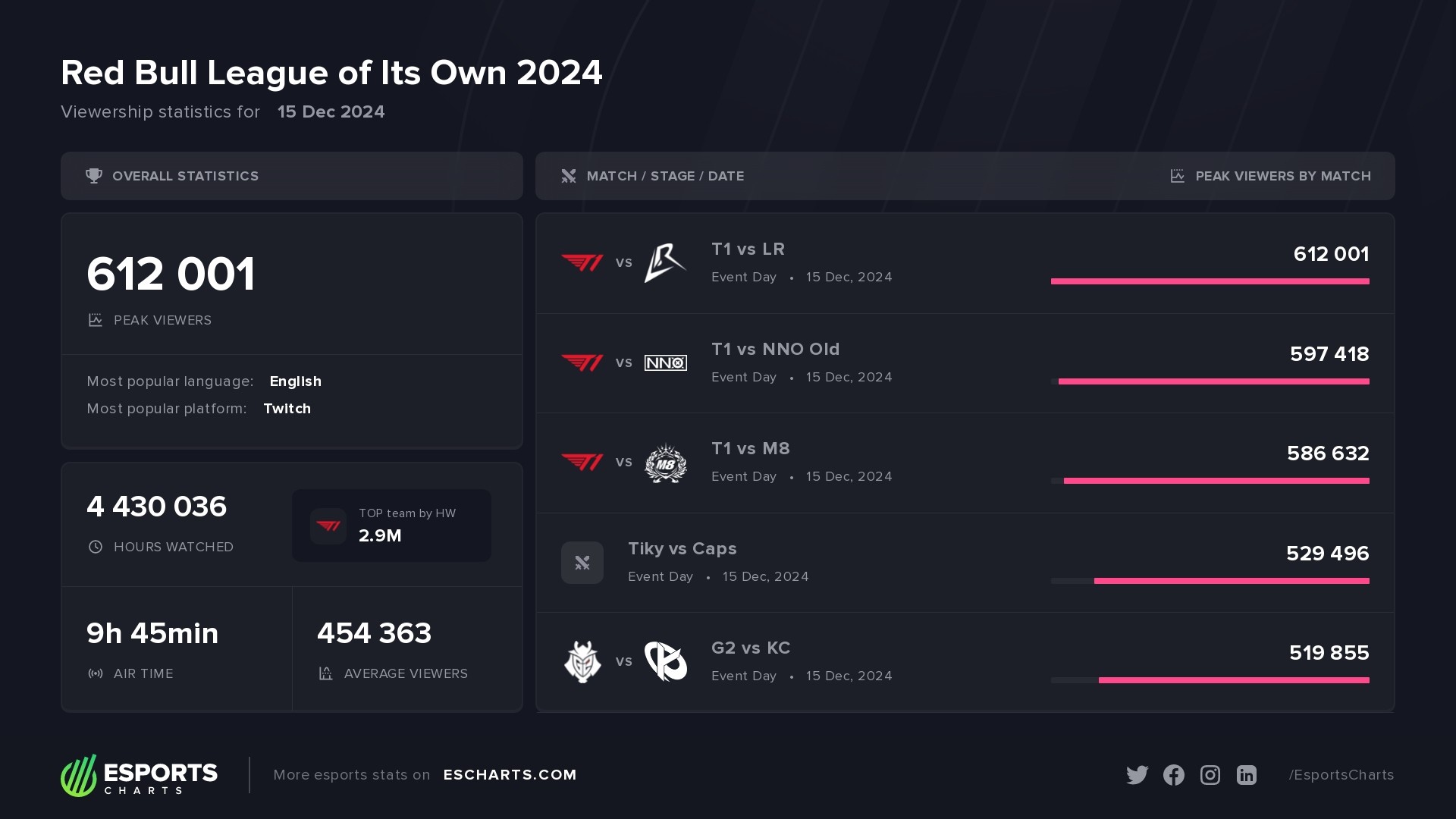Click the /EsportsCharts handle text
Image resolution: width=1456 pixels, height=819 pixels.
1341,775
